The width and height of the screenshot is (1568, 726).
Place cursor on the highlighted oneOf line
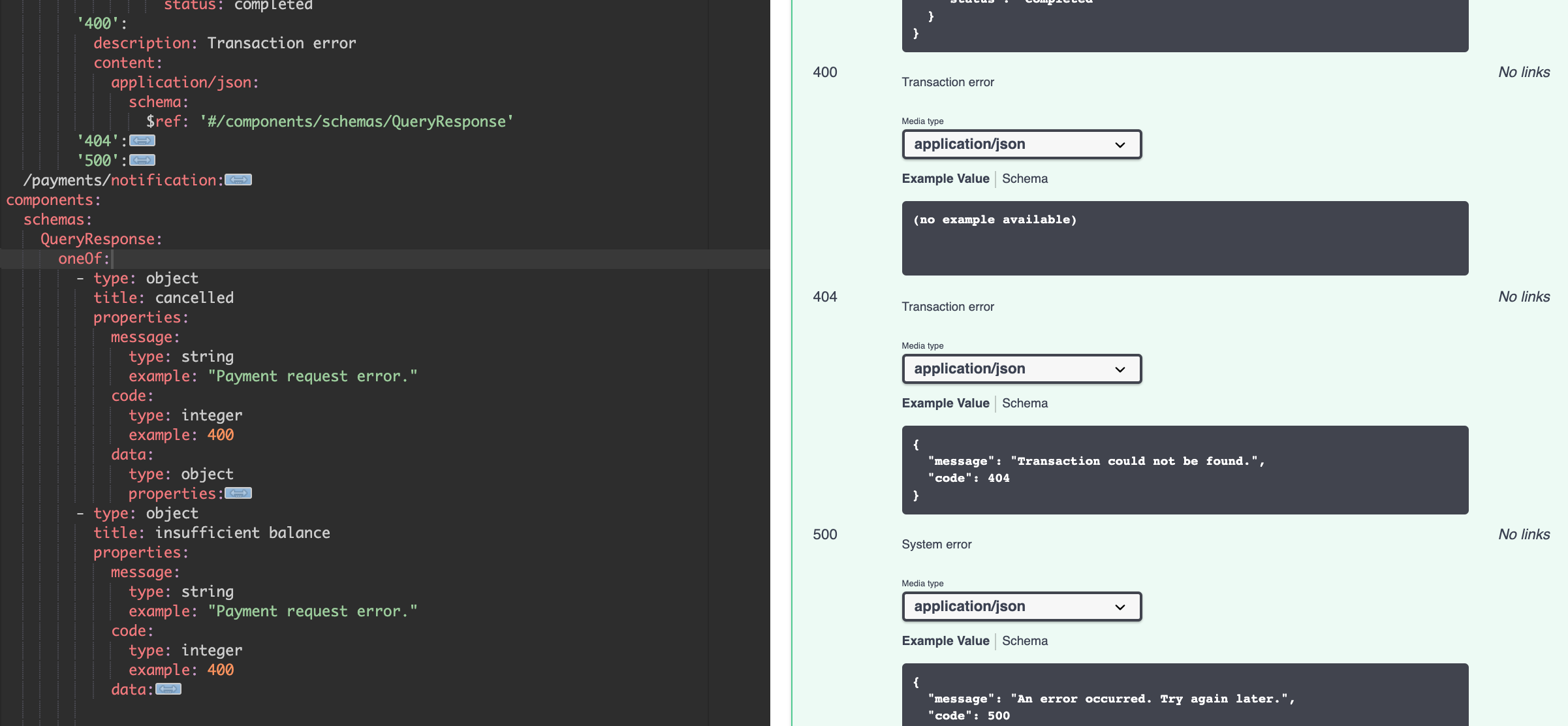pyautogui.click(x=83, y=259)
